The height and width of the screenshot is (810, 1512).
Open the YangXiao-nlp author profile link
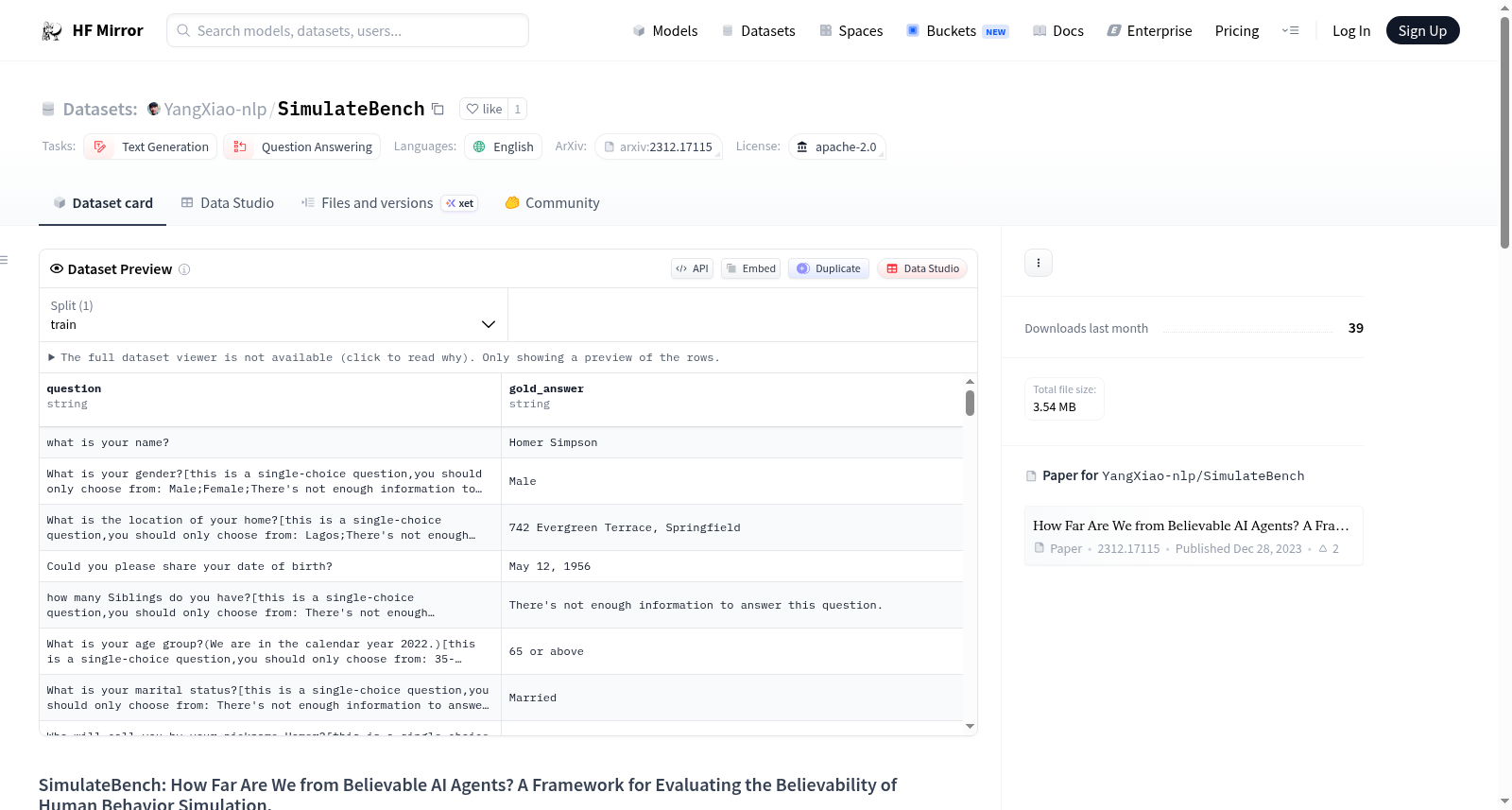[215, 109]
